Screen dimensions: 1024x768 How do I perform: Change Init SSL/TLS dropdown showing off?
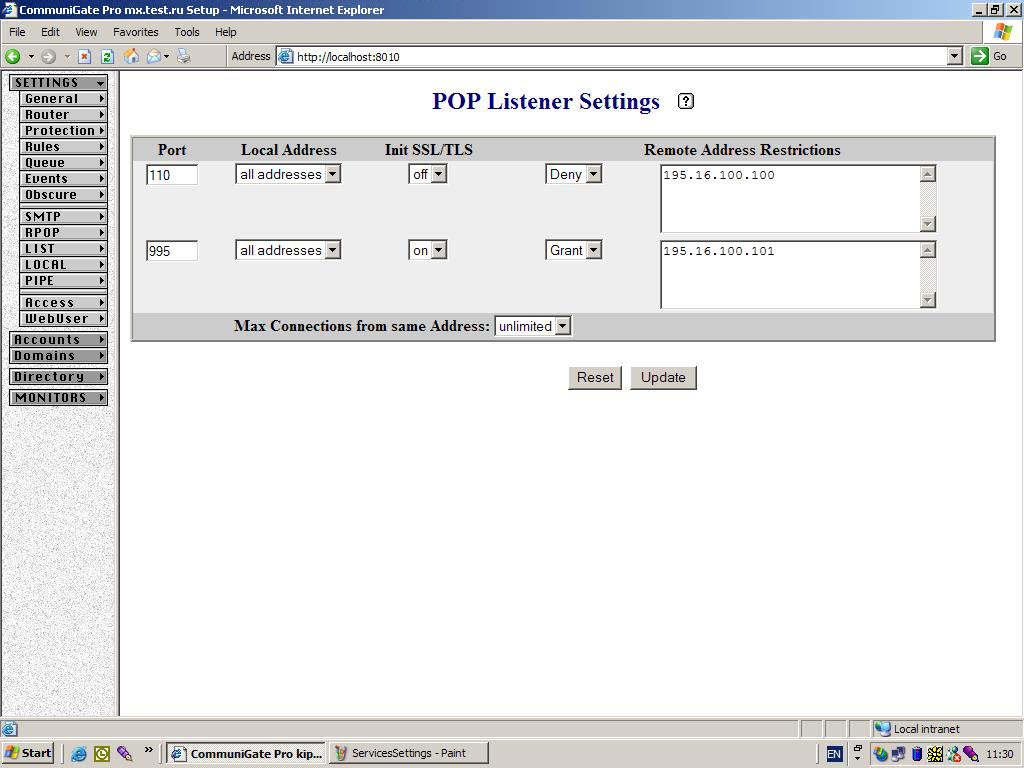428,174
